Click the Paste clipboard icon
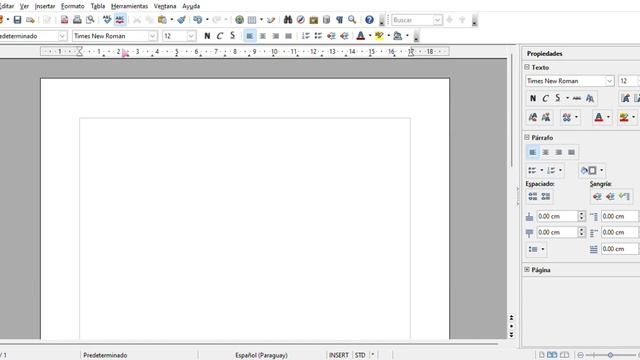 (x=162, y=20)
